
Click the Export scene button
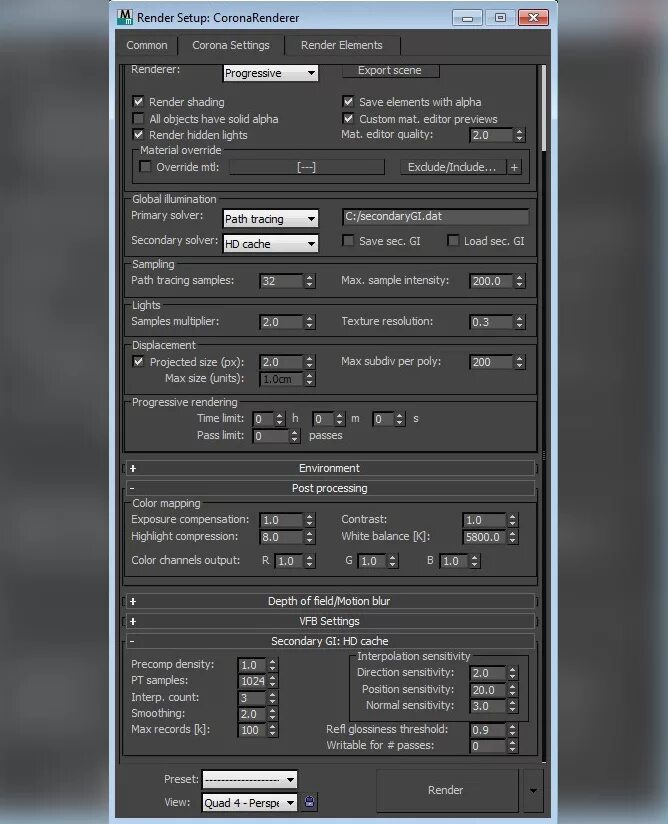click(390, 70)
